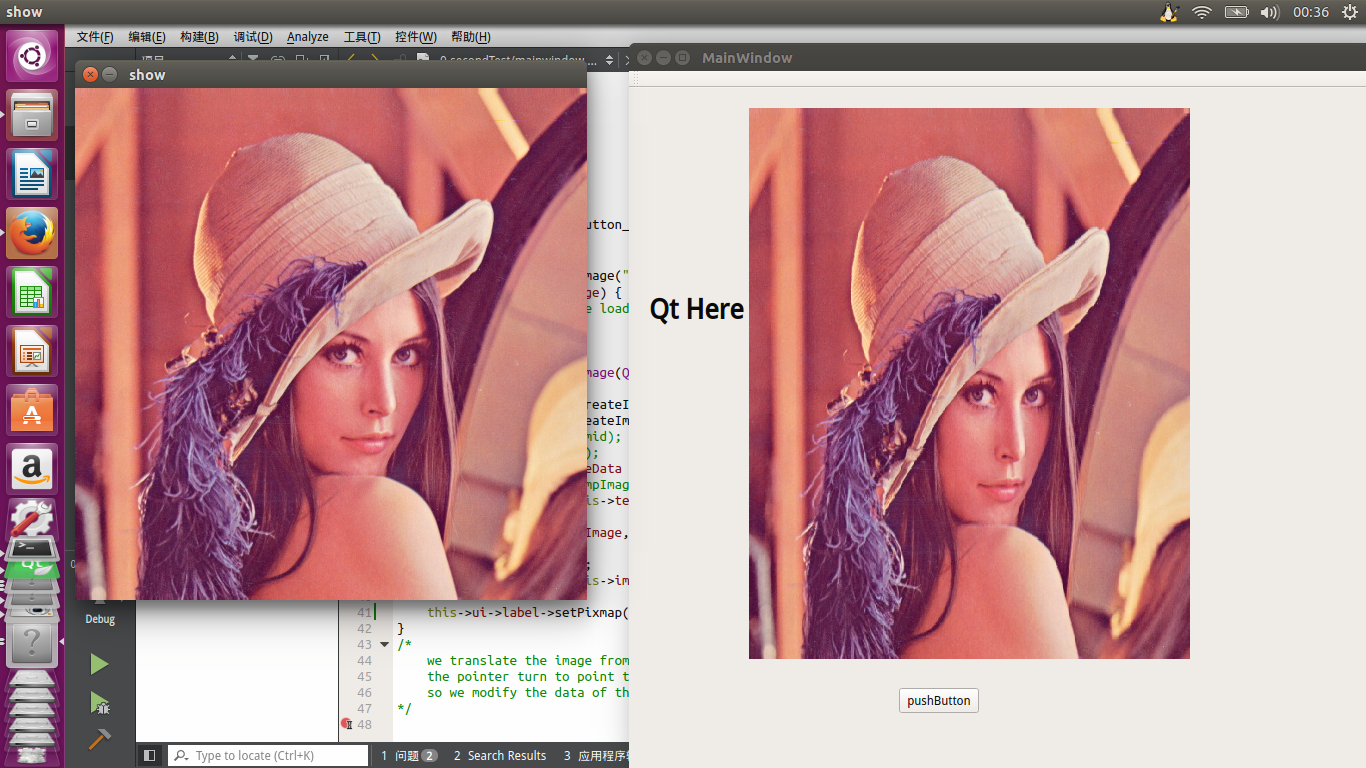Click the clock showing 00:36

pos(1310,12)
